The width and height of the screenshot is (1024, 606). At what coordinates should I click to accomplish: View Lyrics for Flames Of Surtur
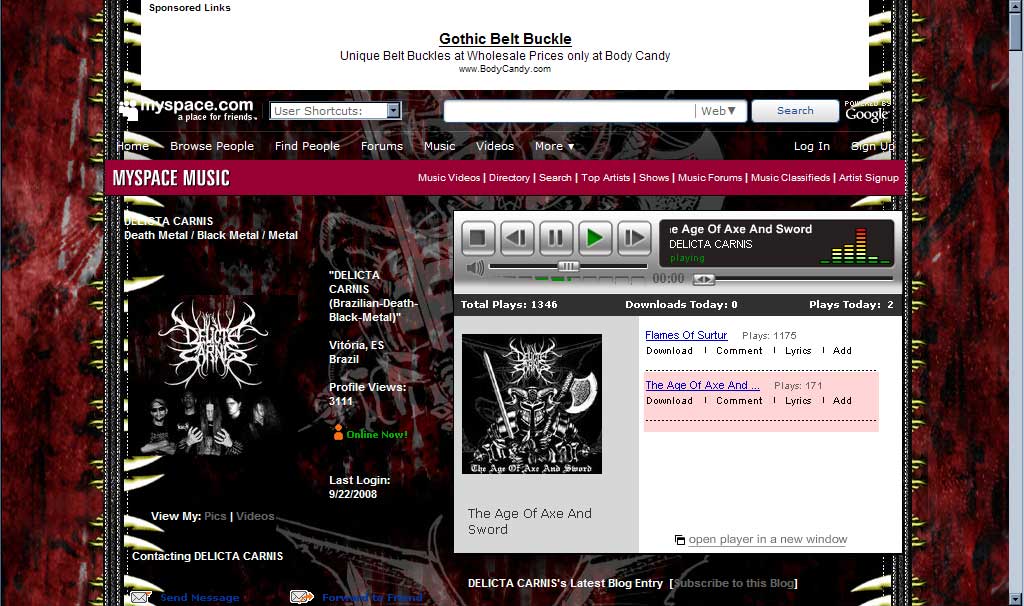tap(798, 351)
